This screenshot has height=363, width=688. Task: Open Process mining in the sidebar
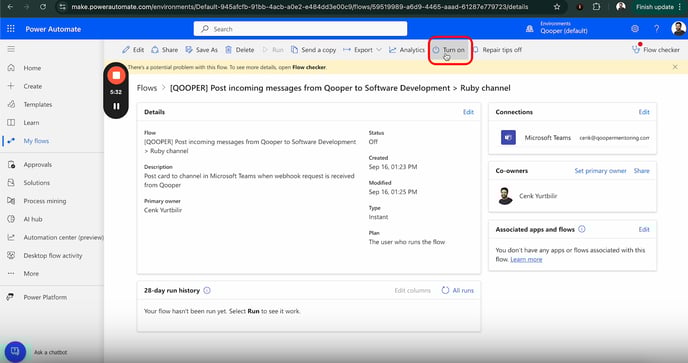click(x=45, y=201)
